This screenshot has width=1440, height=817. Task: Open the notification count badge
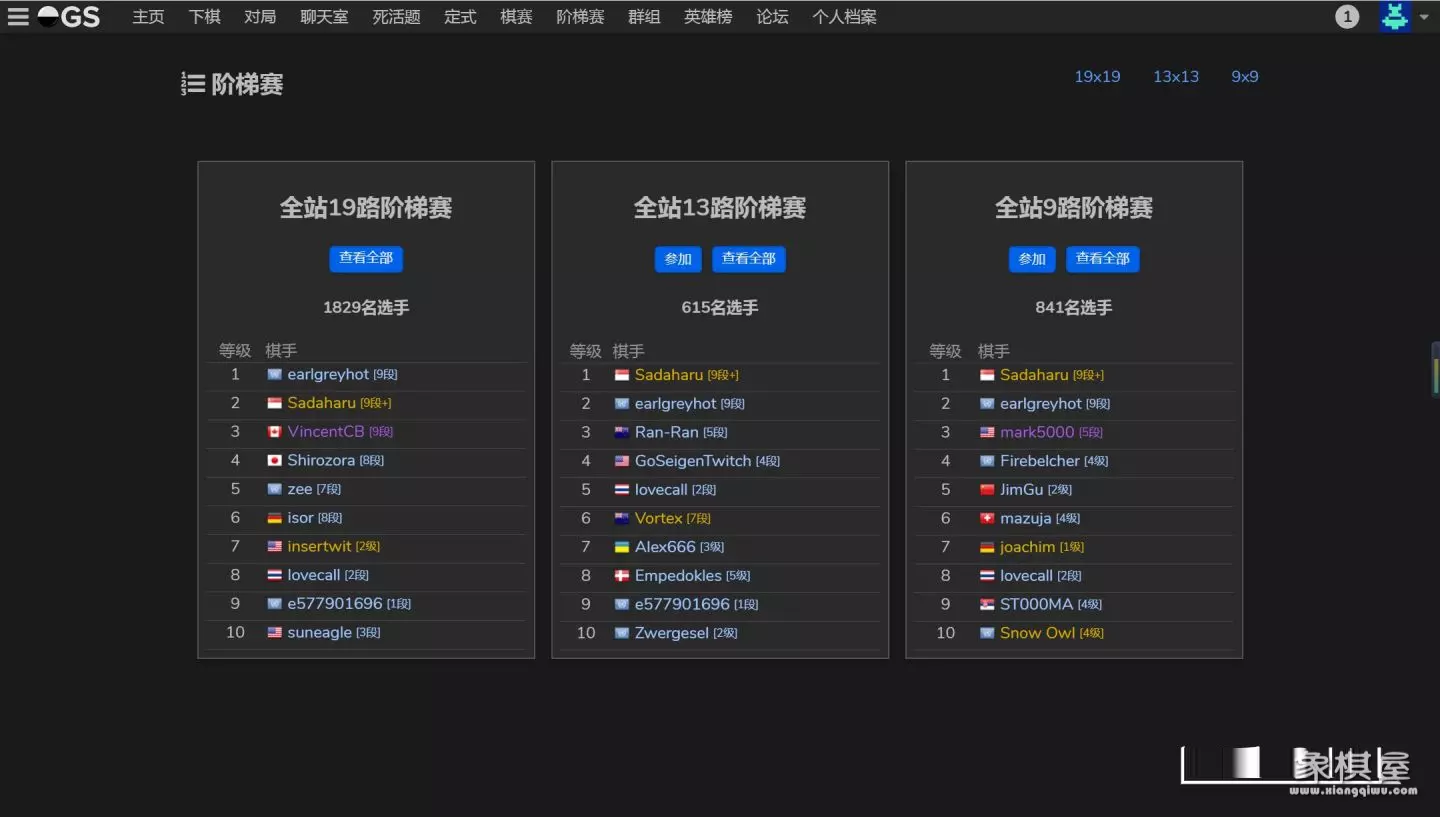point(1347,17)
